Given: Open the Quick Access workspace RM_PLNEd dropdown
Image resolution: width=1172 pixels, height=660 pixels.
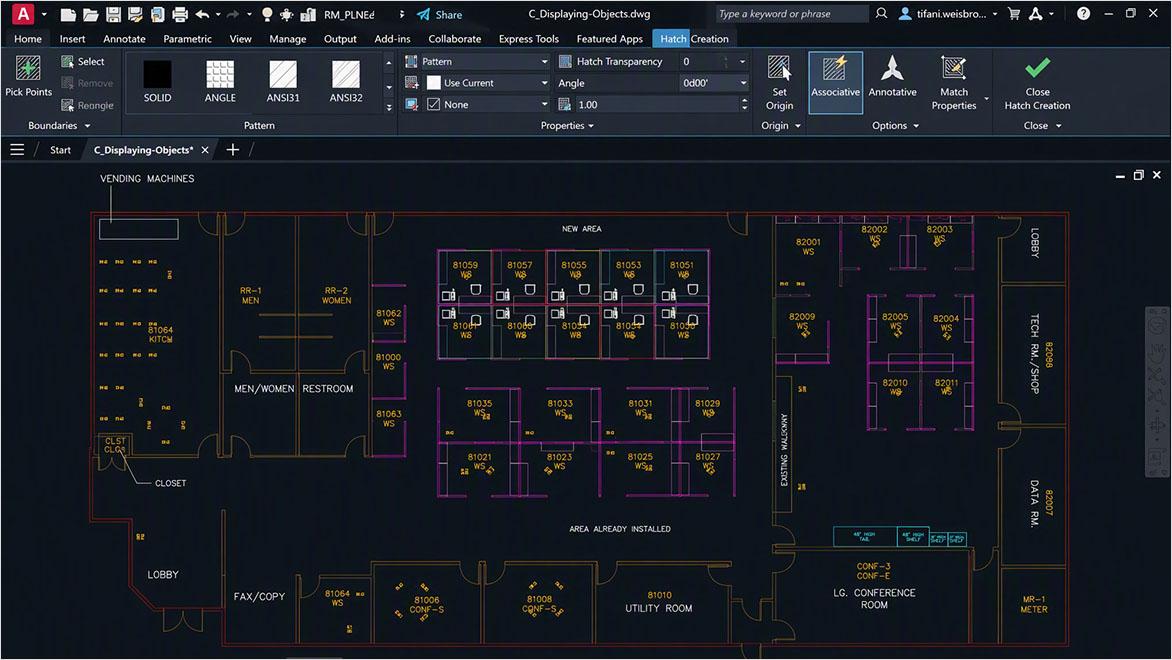Looking at the screenshot, I should click(401, 14).
